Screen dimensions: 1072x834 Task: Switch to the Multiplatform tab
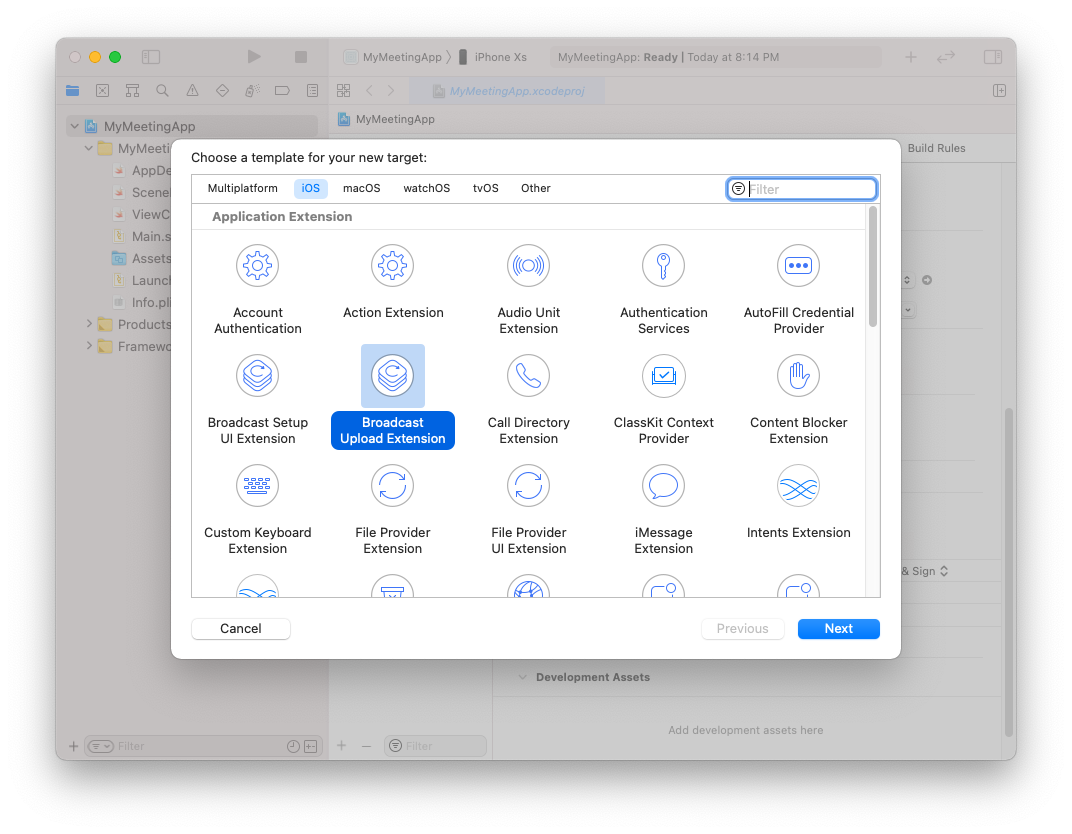point(243,188)
